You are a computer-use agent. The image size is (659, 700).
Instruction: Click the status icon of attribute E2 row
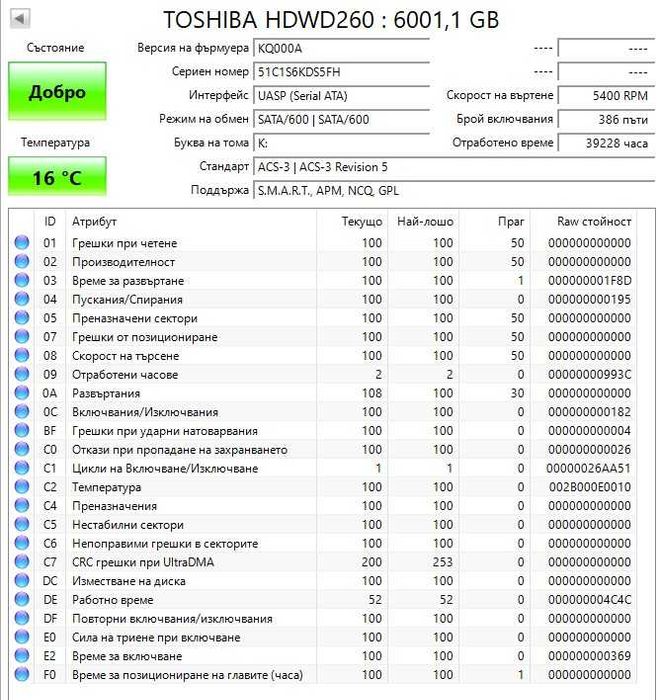pyautogui.click(x=21, y=655)
